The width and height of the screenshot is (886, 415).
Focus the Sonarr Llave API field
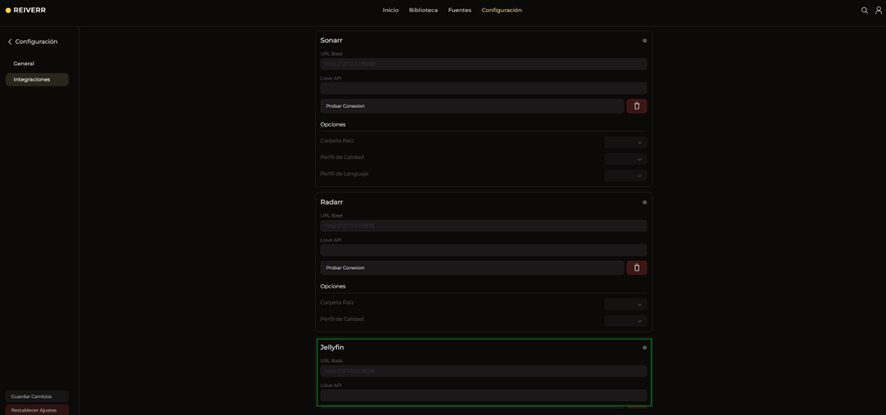coord(484,88)
